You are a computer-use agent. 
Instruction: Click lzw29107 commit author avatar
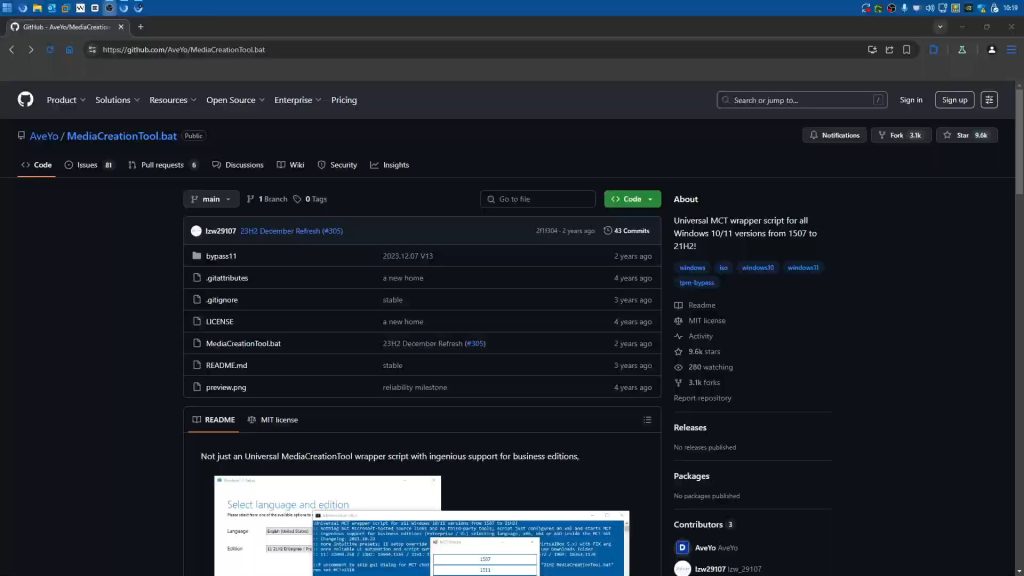[x=196, y=231]
